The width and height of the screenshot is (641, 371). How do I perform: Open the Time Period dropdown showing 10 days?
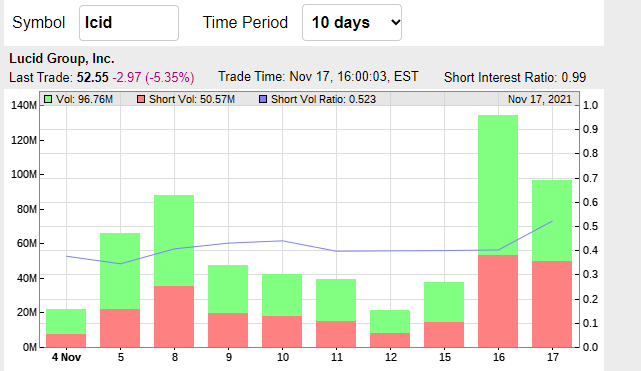click(x=352, y=22)
